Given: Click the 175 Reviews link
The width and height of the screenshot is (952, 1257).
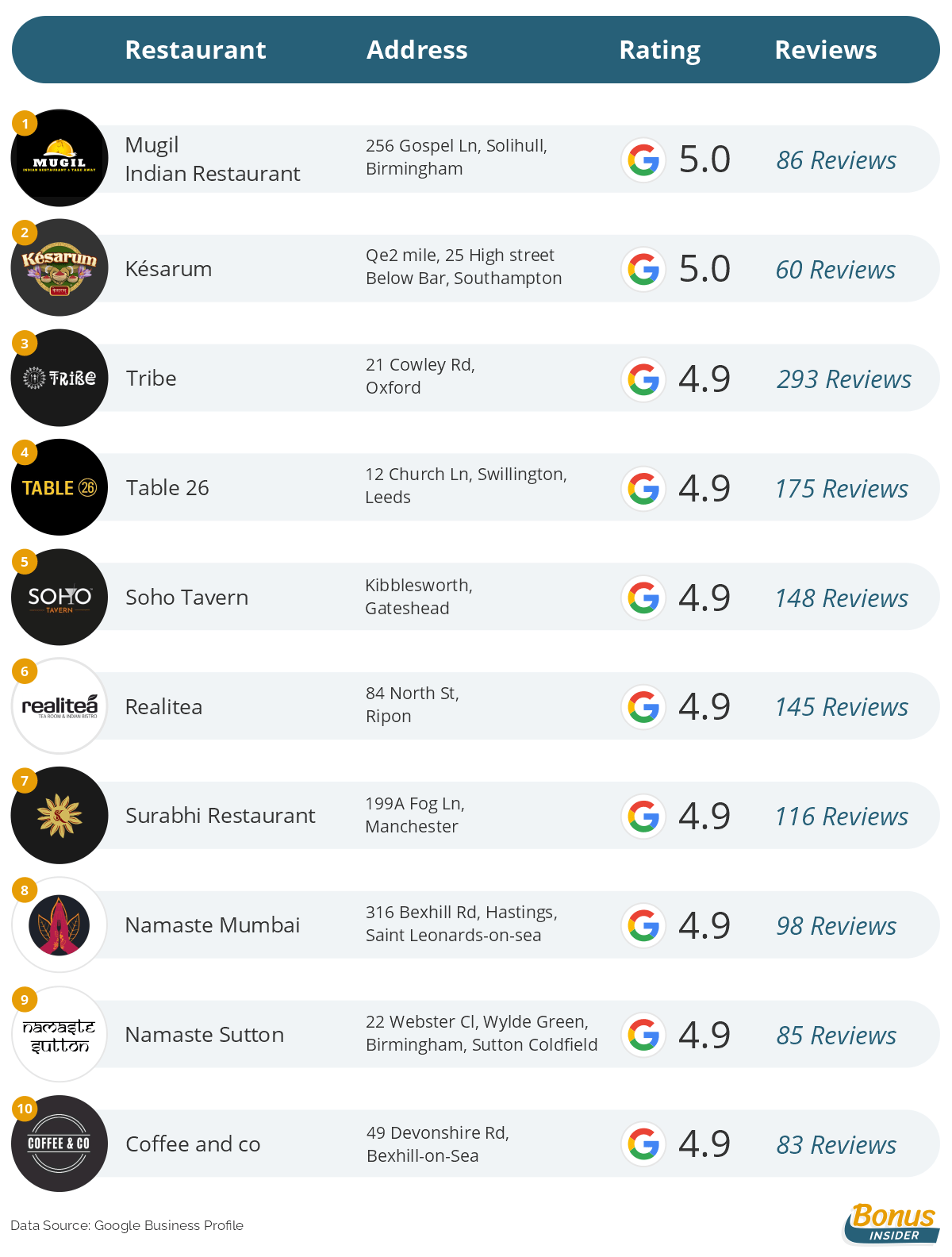Looking at the screenshot, I should pyautogui.click(x=842, y=489).
